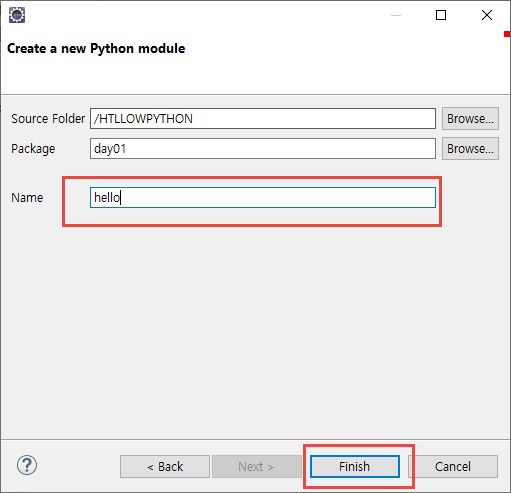511x493 pixels.
Task: Click the small red marker at the right edge
Action: point(507,34)
